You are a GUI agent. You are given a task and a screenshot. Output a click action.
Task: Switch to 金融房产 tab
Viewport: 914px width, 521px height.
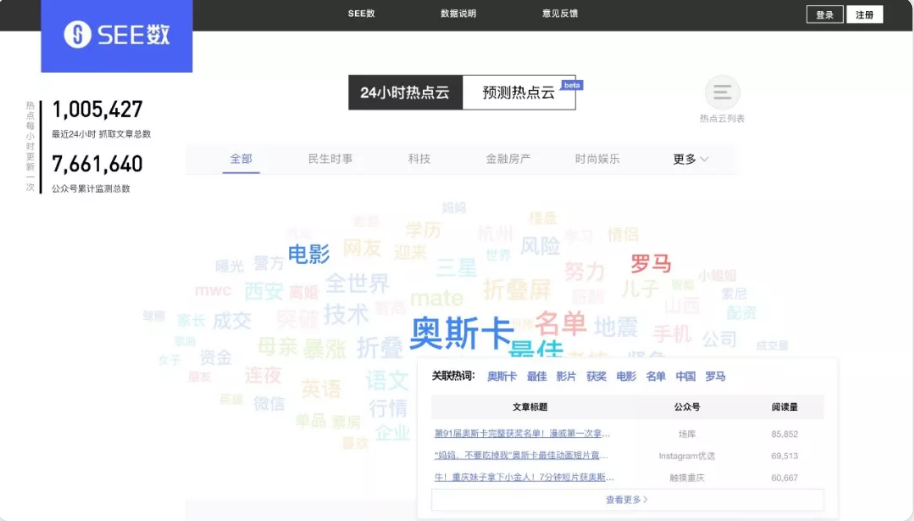click(x=508, y=159)
